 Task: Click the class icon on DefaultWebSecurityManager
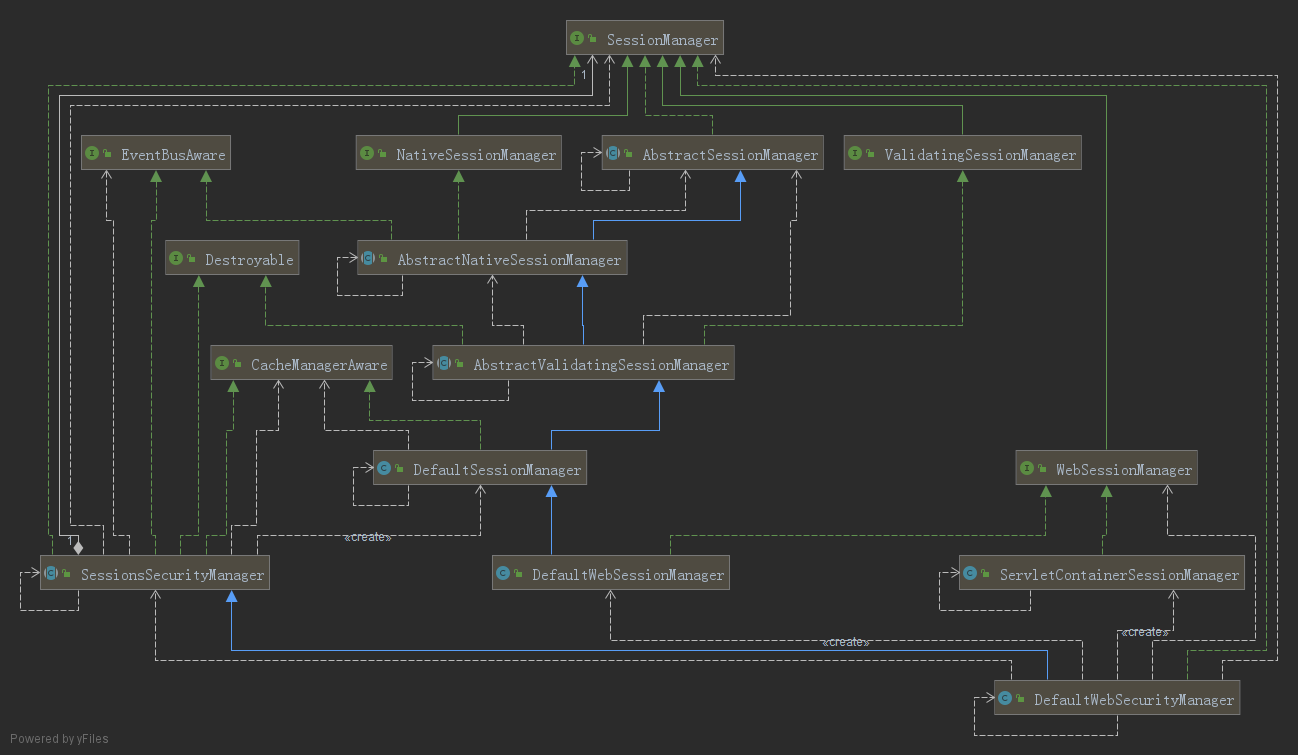(x=1004, y=699)
